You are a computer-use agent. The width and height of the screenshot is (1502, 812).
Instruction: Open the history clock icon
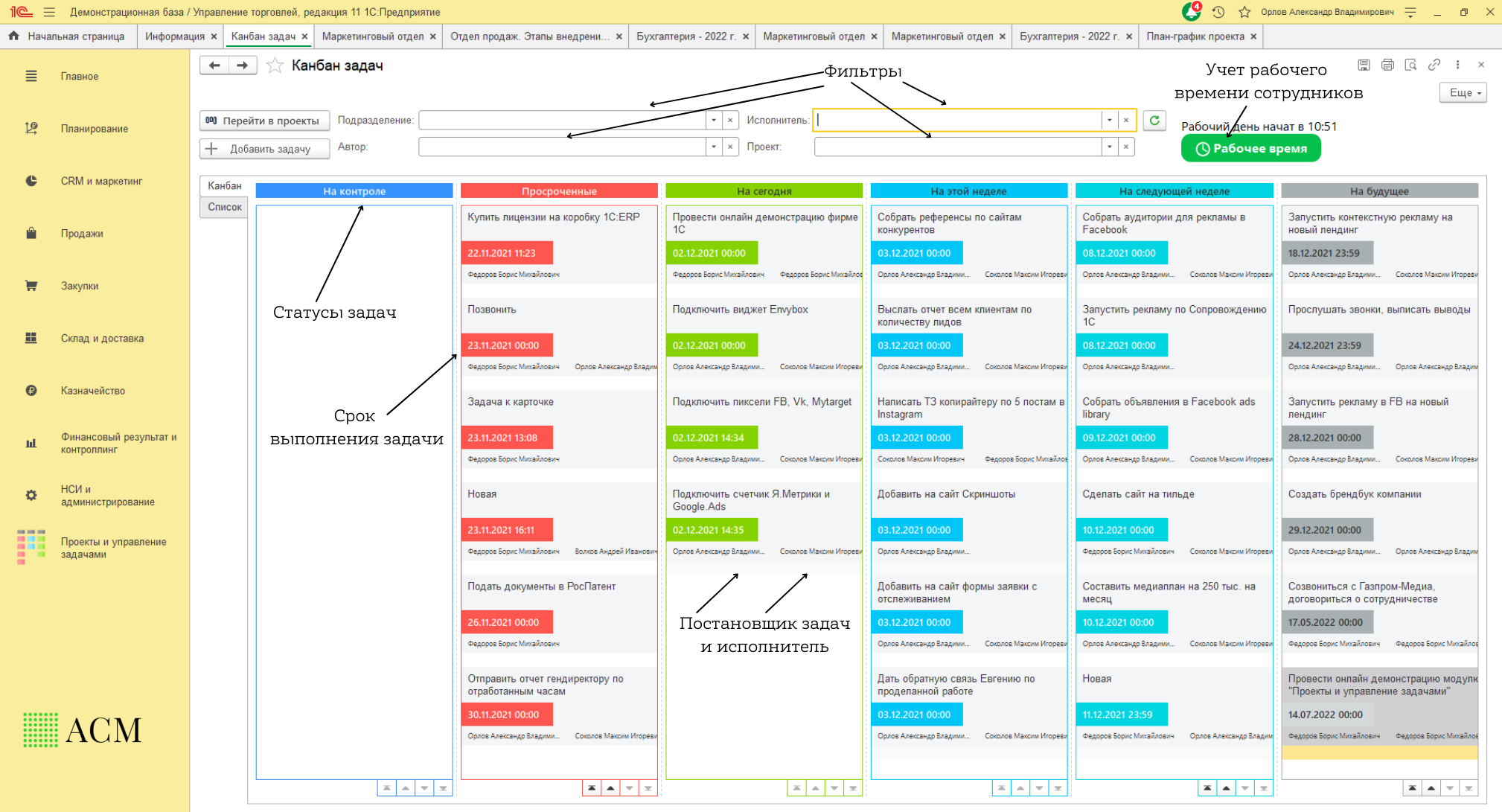[1218, 12]
